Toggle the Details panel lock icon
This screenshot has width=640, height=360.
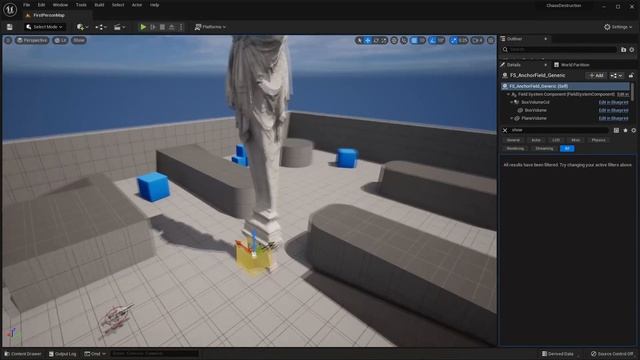(631, 76)
